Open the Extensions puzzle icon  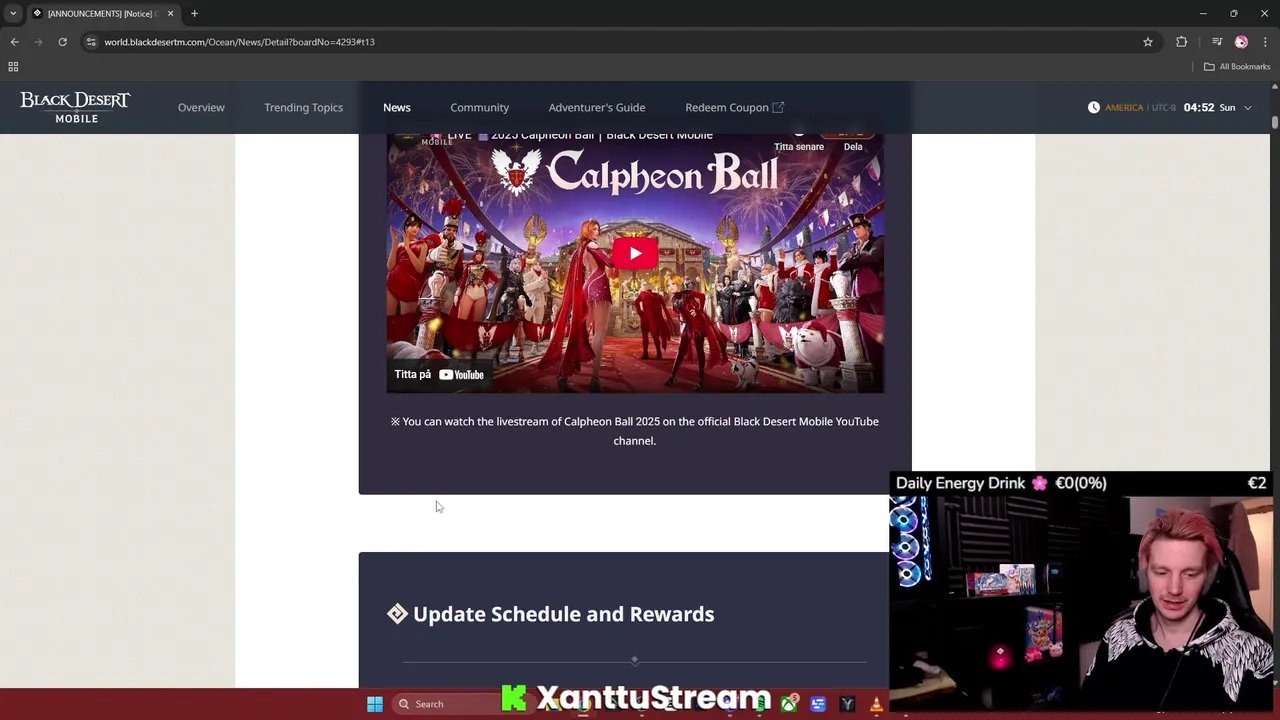click(x=1182, y=42)
